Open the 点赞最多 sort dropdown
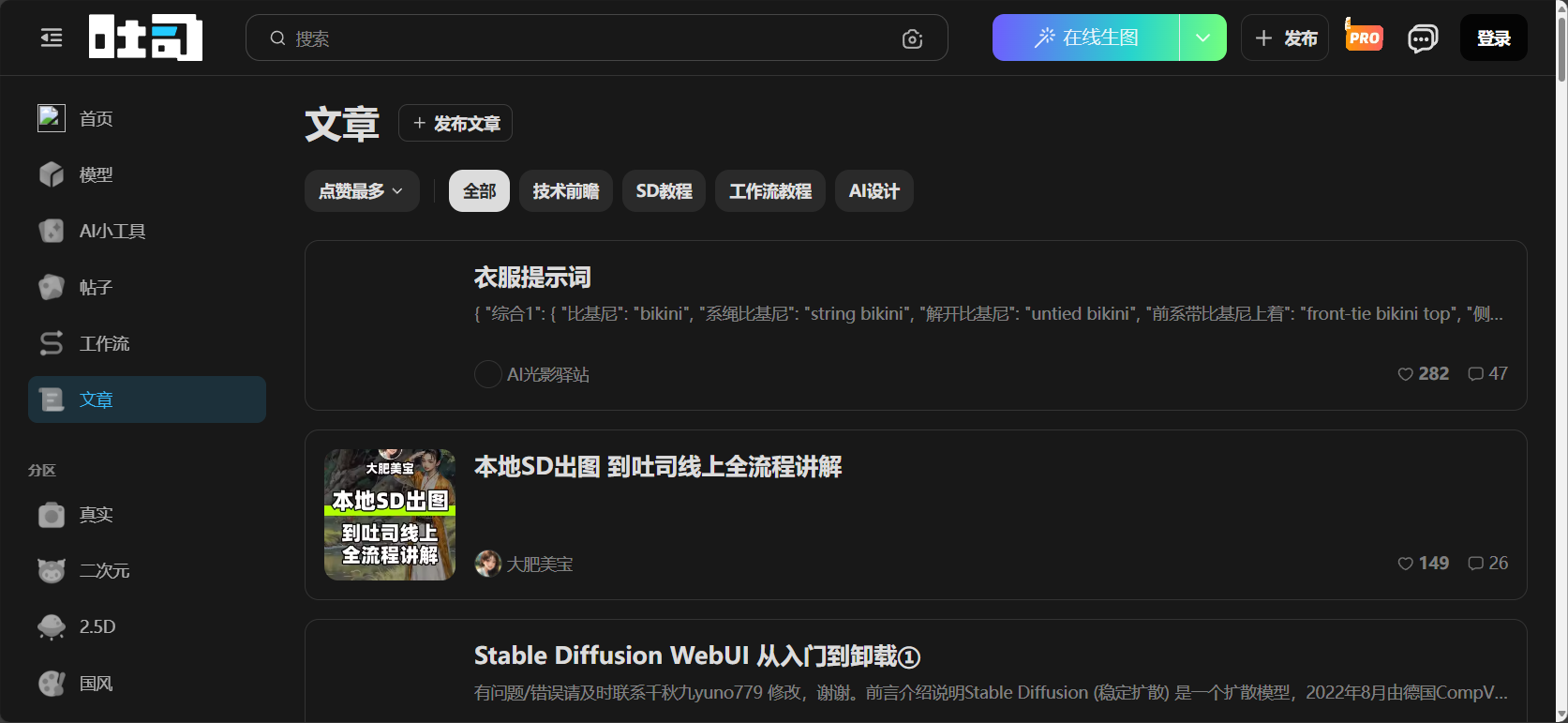The height and width of the screenshot is (723, 1568). tap(362, 191)
